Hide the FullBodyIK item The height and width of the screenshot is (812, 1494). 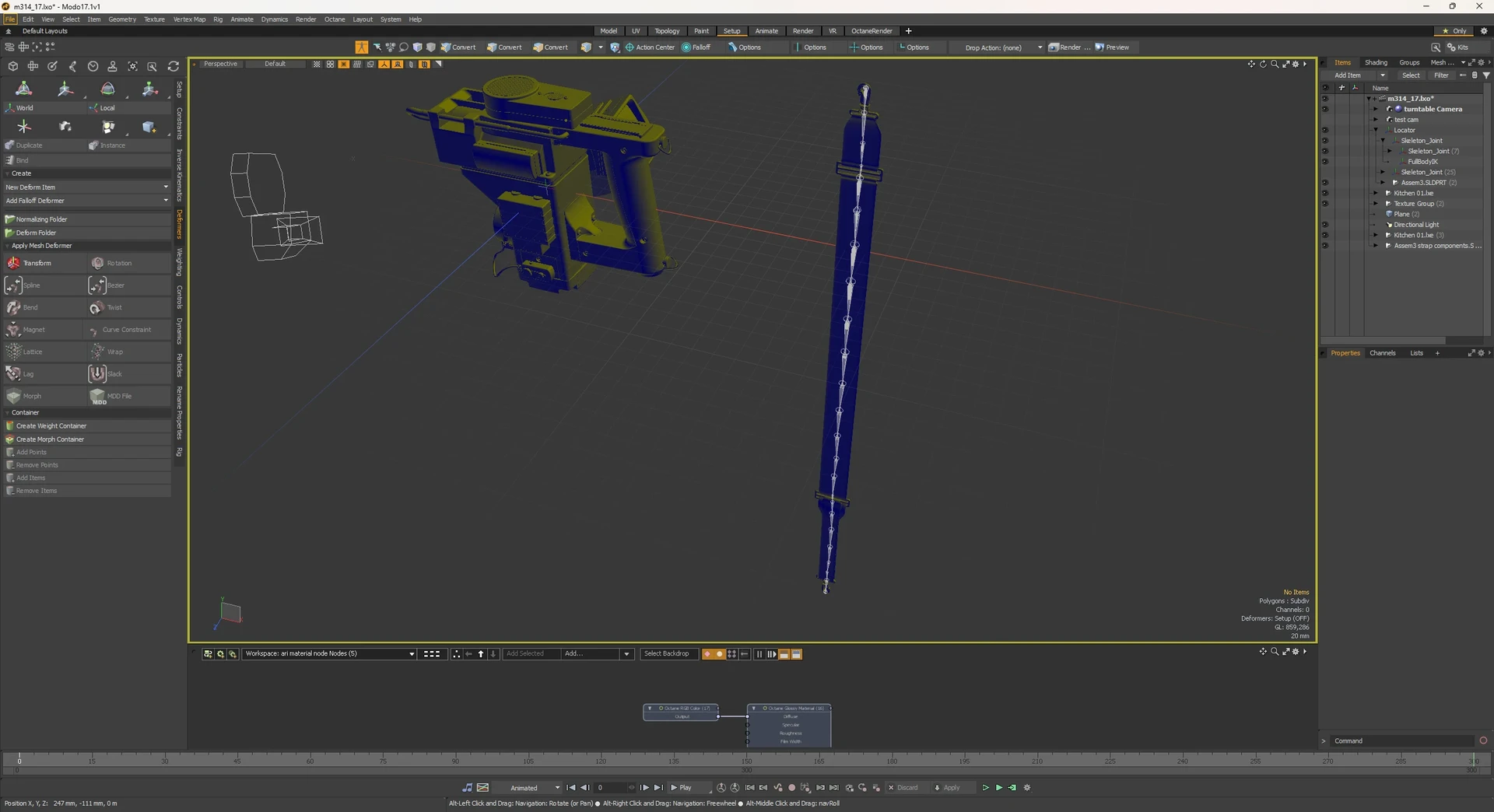(x=1325, y=162)
